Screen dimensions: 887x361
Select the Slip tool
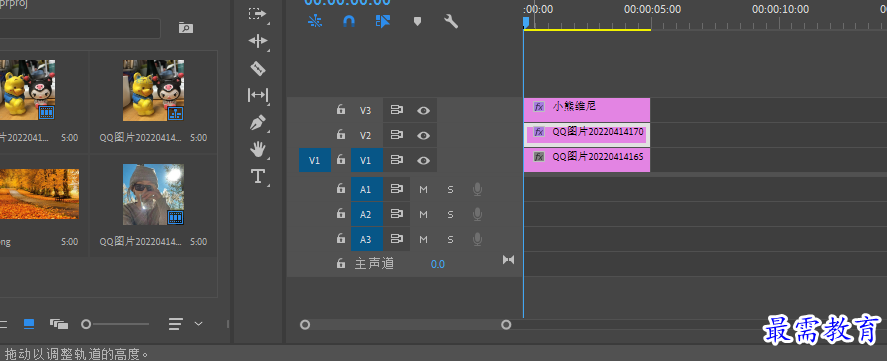click(x=258, y=95)
